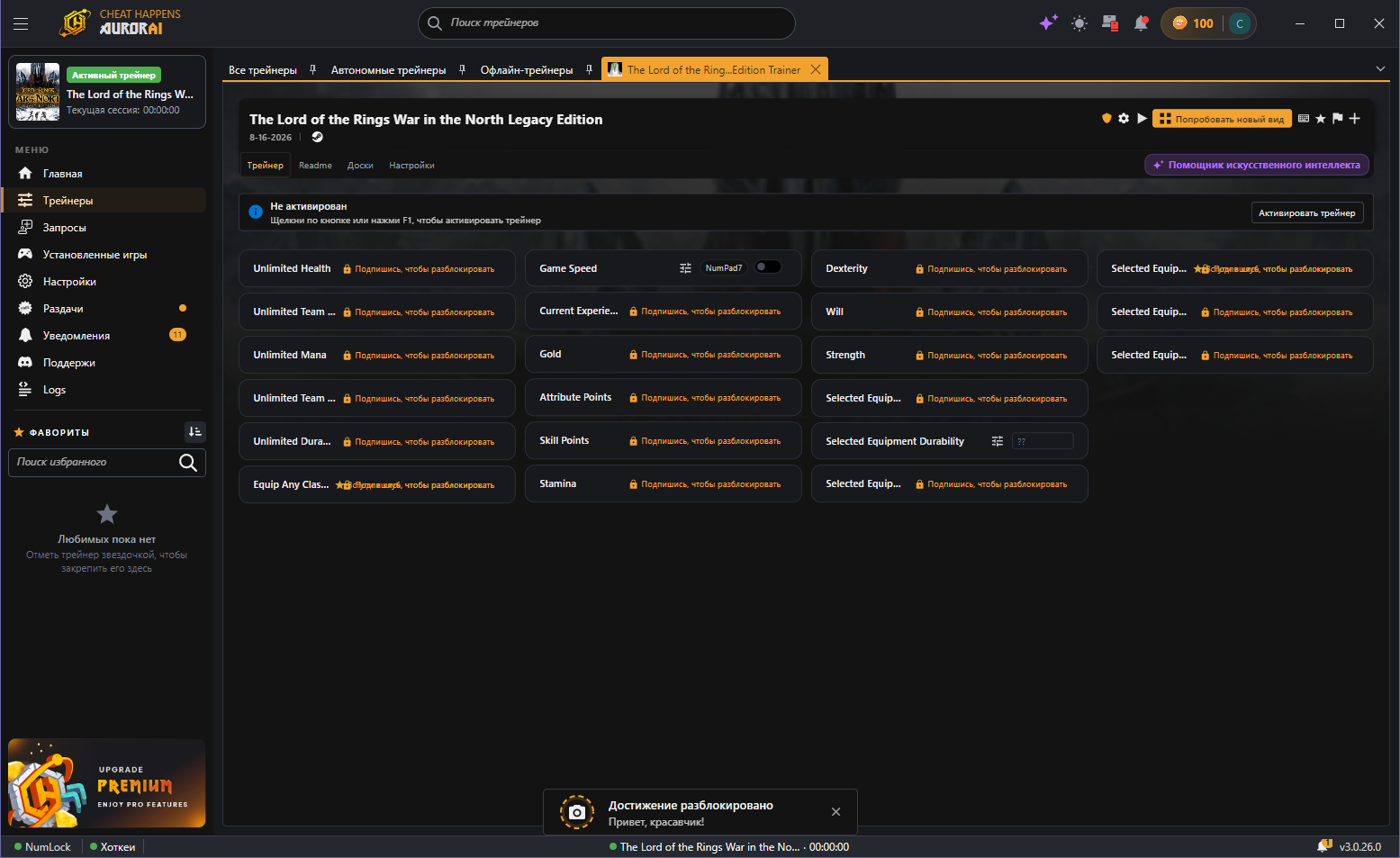Click subscribe-to-unlock link for Stamina
Image resolution: width=1400 pixels, height=858 pixels.
[x=705, y=484]
